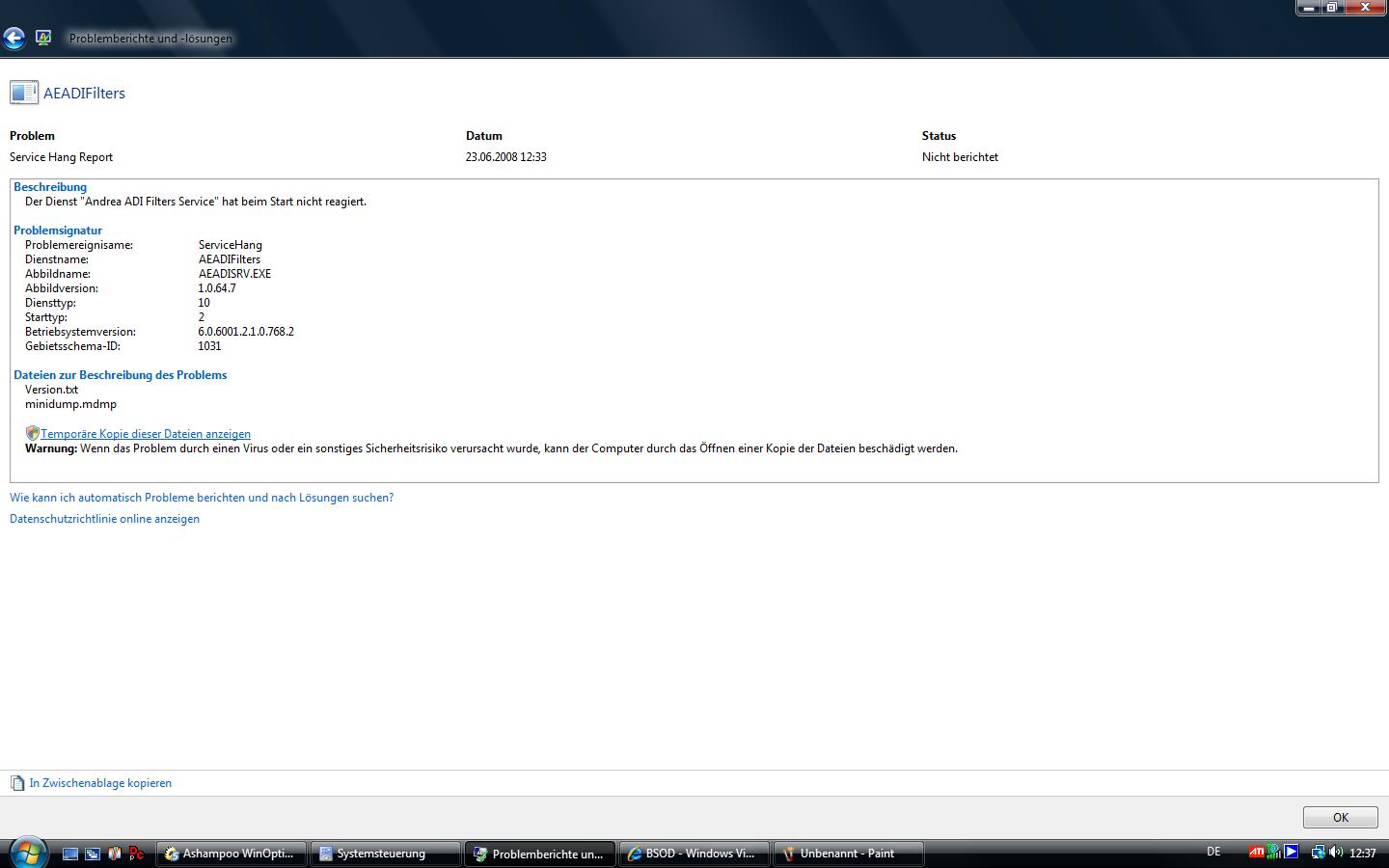This screenshot has width=1389, height=868.
Task: Click the 'Status' column header
Action: tap(939, 136)
